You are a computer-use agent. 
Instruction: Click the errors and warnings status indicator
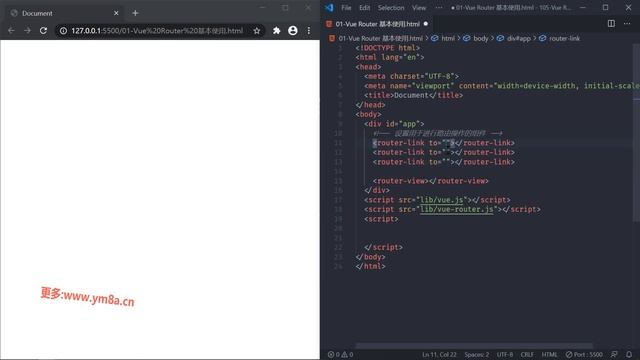point(340,355)
